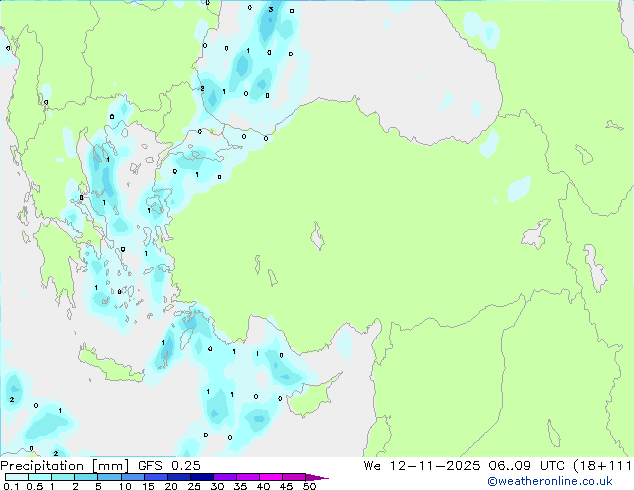Screen dimensions: 634x490
Task: Click the 'We 12-11-2025' date text
Action: pyautogui.click(x=422, y=466)
